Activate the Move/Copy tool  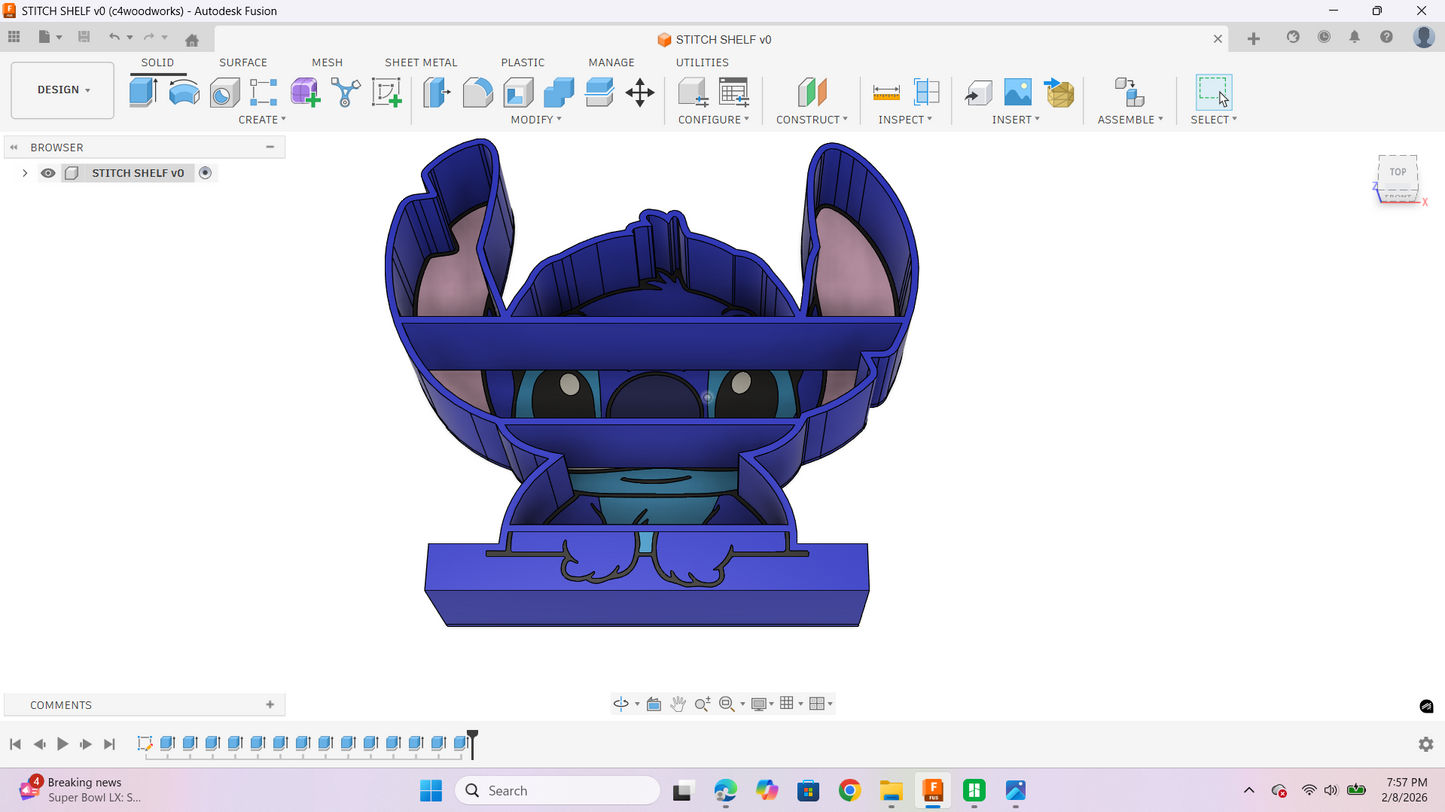[x=640, y=92]
